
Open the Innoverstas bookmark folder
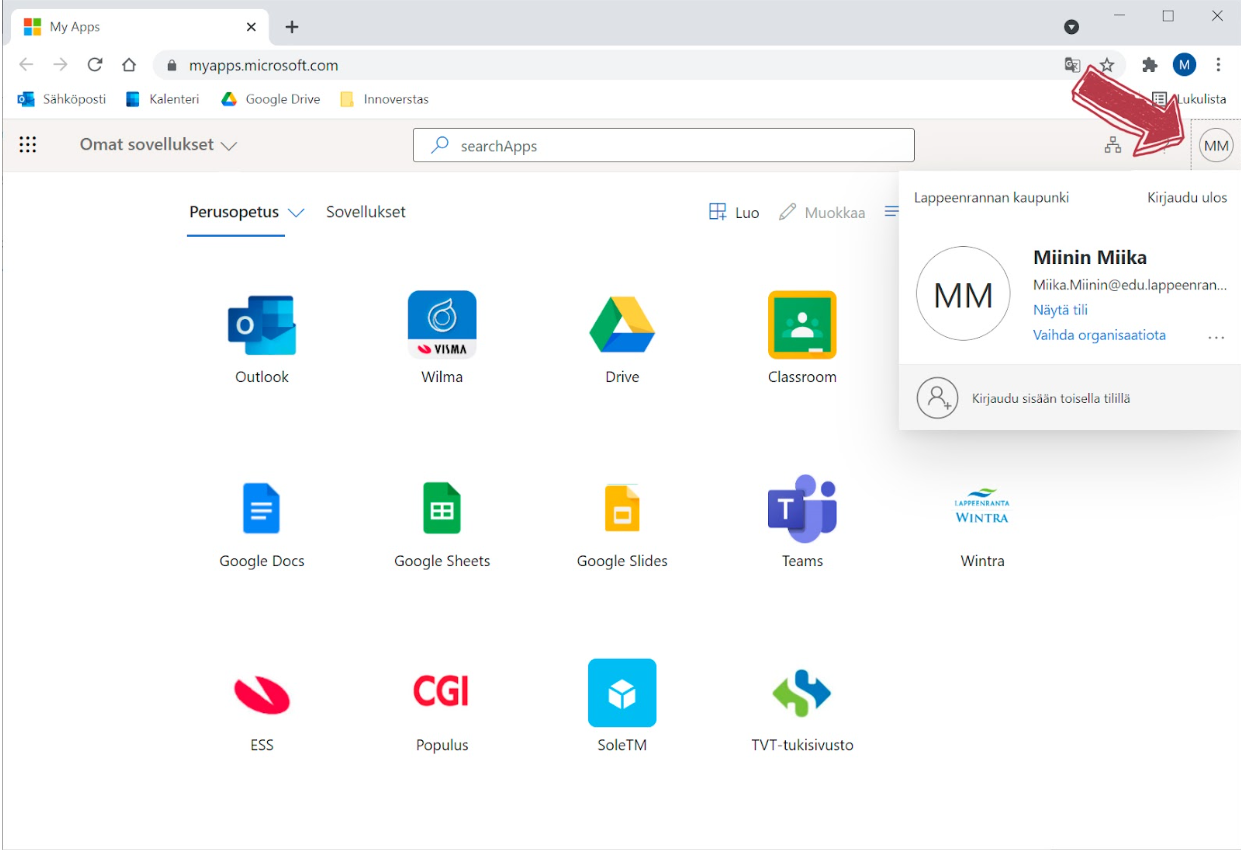pyautogui.click(x=385, y=99)
